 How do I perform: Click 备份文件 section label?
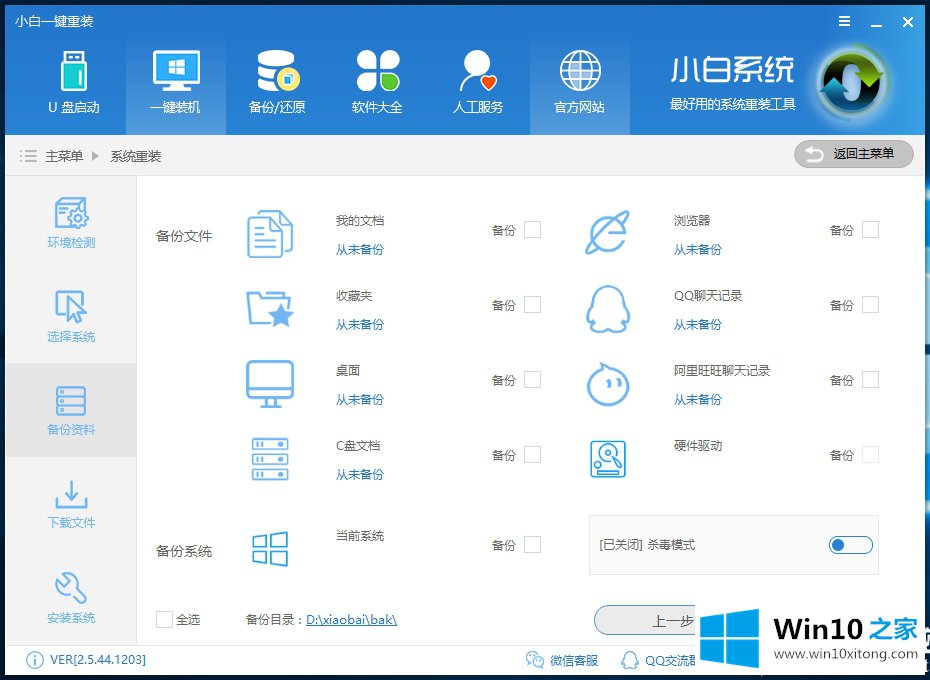(184, 236)
